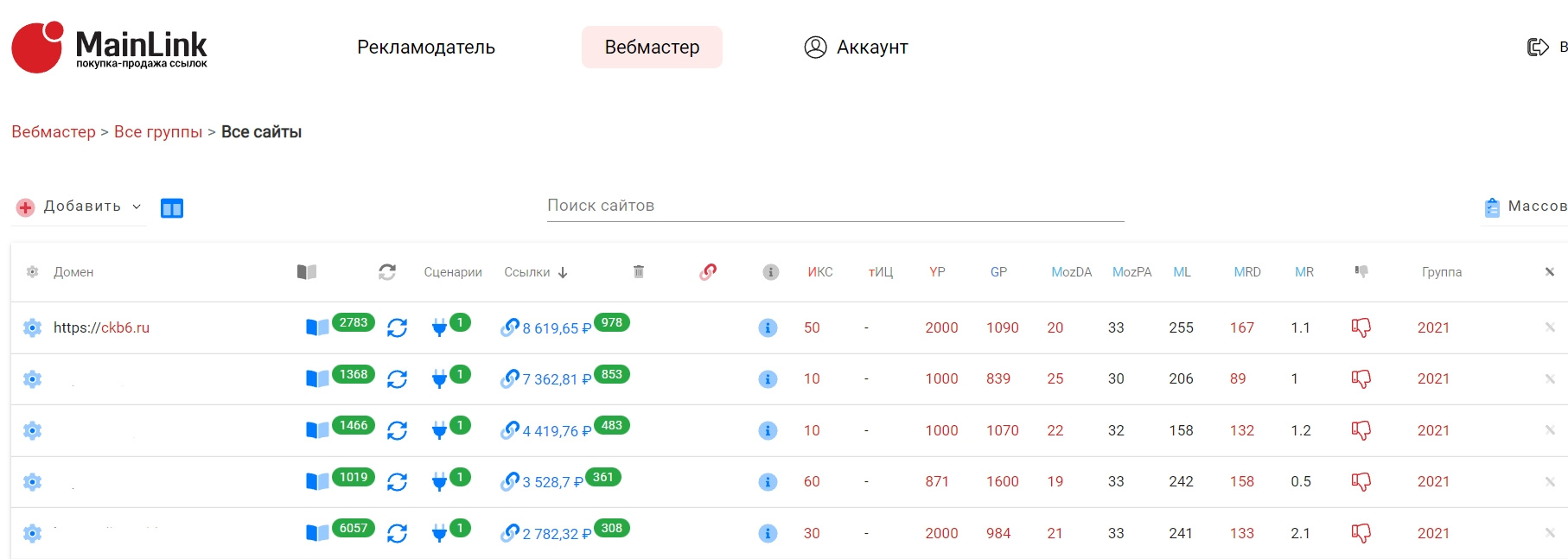Click trash bin column header icon
The height and width of the screenshot is (559, 1568).
[x=639, y=272]
